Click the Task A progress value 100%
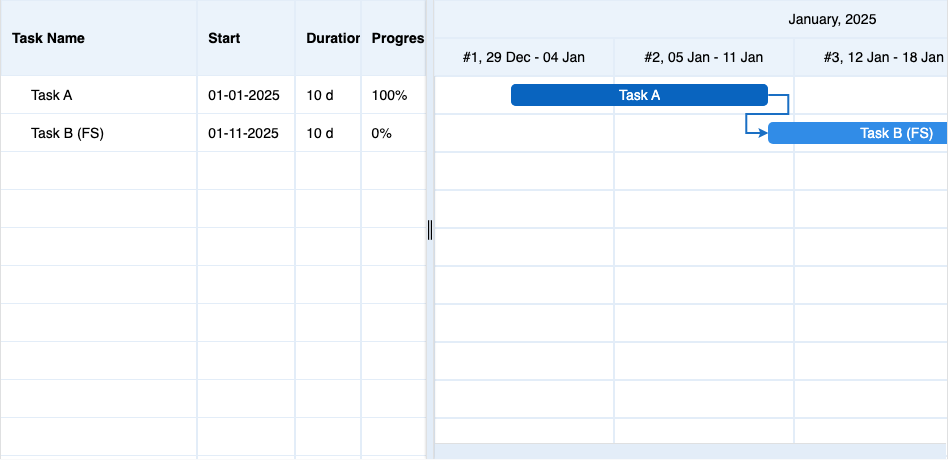948x460 pixels. pos(389,96)
